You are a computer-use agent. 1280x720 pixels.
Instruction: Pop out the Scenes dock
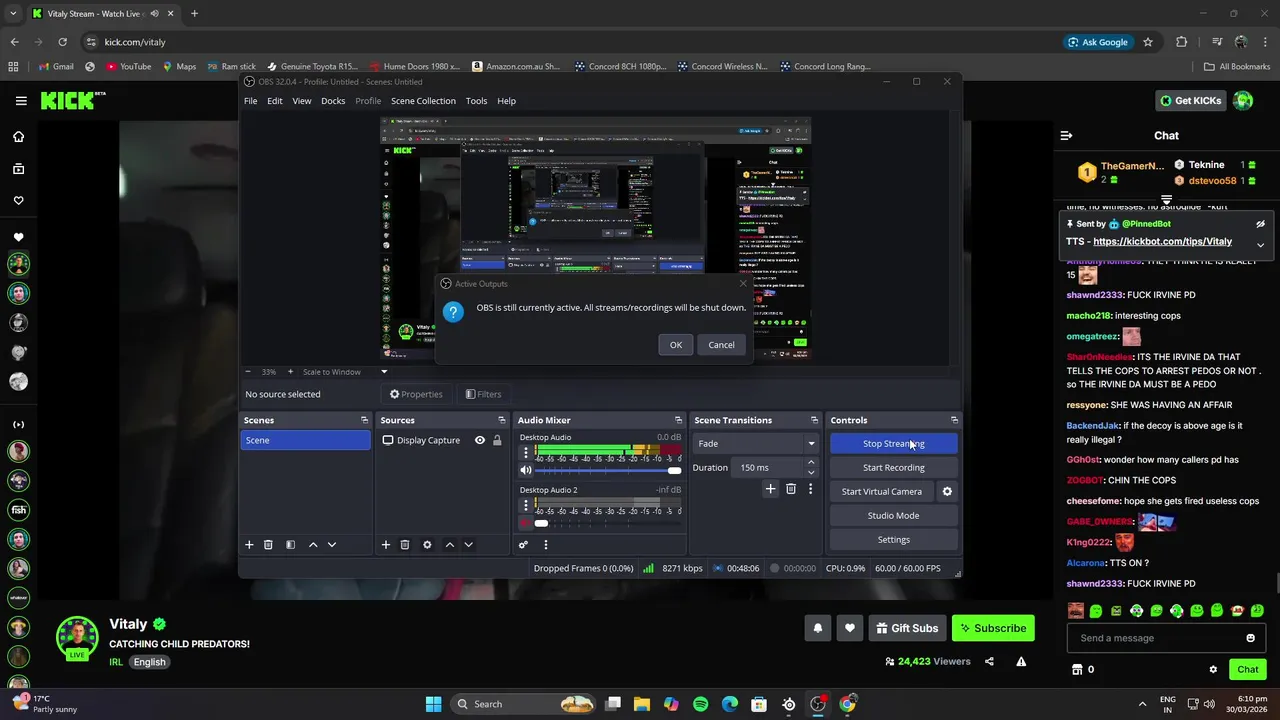tap(364, 420)
